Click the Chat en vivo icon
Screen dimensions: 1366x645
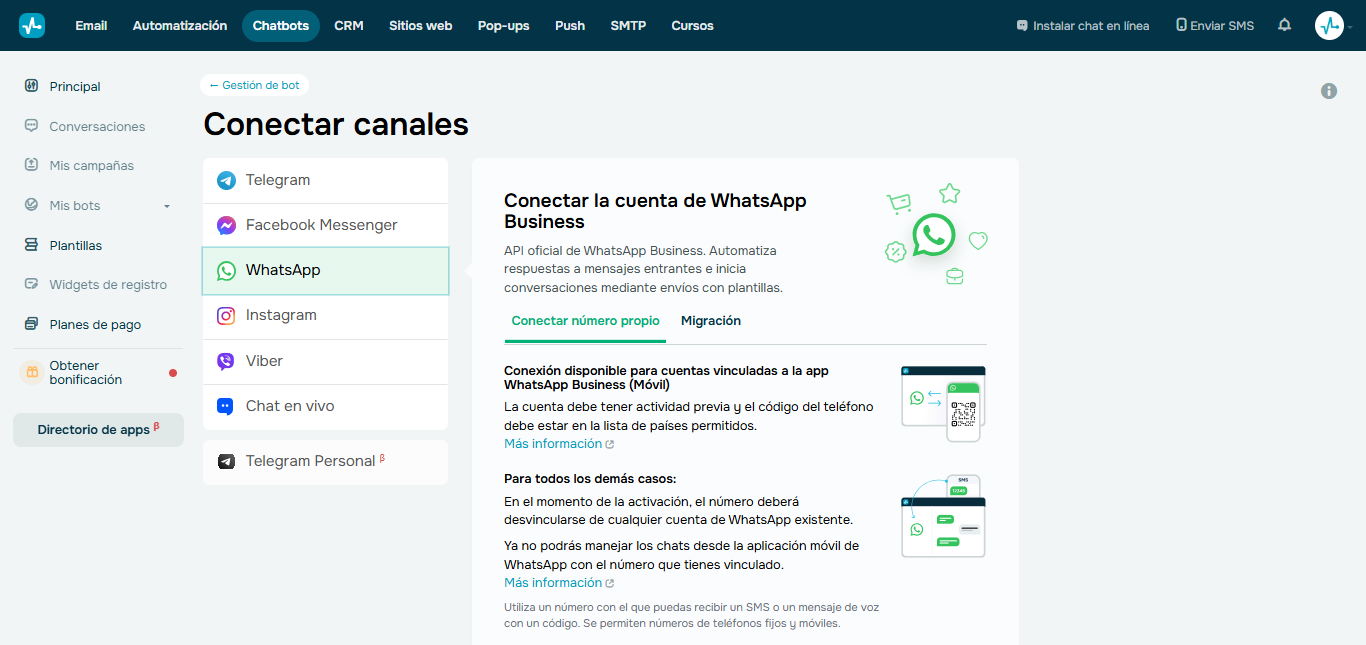tap(226, 406)
